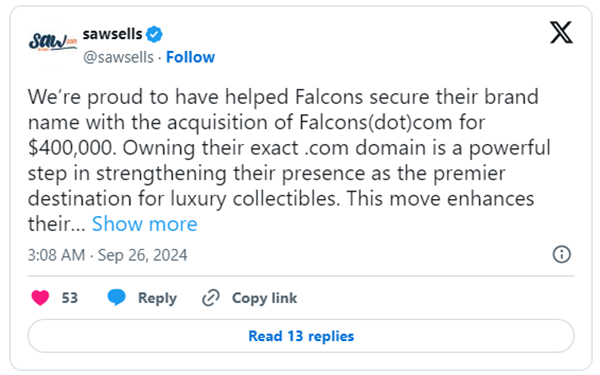Click the tweet body text paragraph
The image size is (600, 375).
pos(289,160)
